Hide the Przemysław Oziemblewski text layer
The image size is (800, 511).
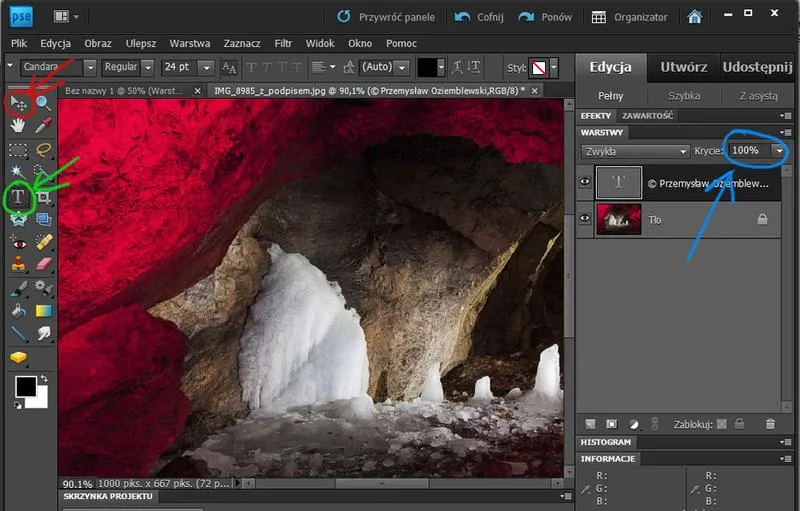(585, 182)
